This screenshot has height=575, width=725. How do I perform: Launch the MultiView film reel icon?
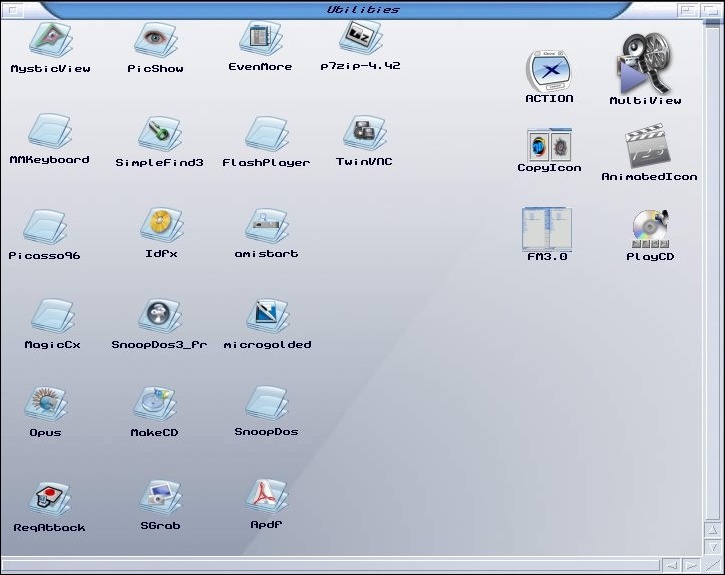645,64
